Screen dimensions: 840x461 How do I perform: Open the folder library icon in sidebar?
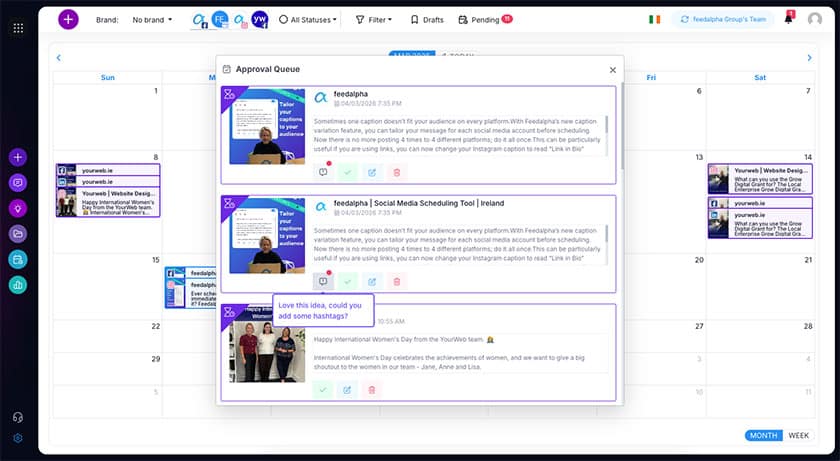pyautogui.click(x=18, y=234)
